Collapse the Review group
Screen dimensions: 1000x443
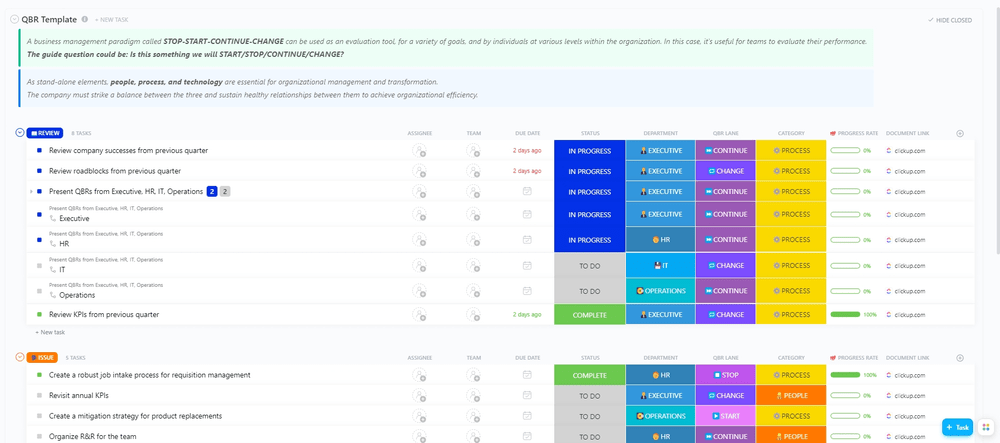[20, 132]
